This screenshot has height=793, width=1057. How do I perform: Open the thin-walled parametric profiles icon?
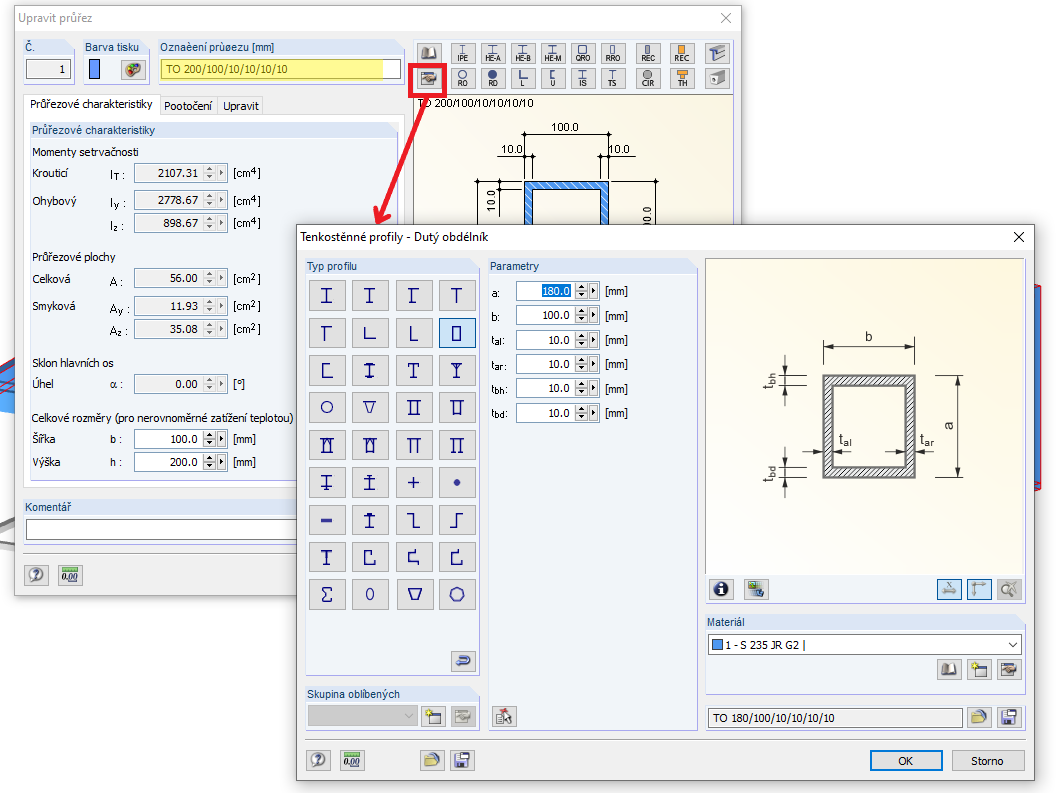(x=429, y=78)
